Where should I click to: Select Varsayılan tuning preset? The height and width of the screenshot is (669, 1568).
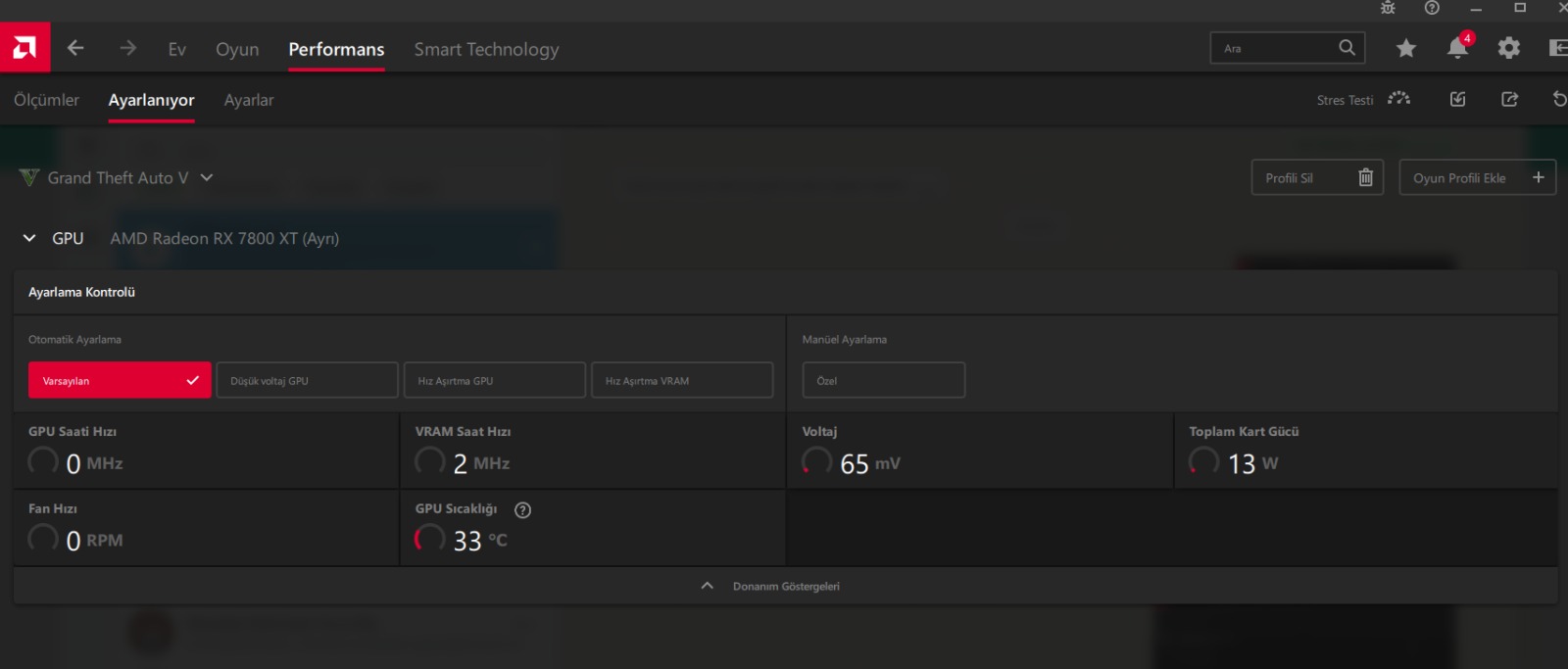pos(120,380)
